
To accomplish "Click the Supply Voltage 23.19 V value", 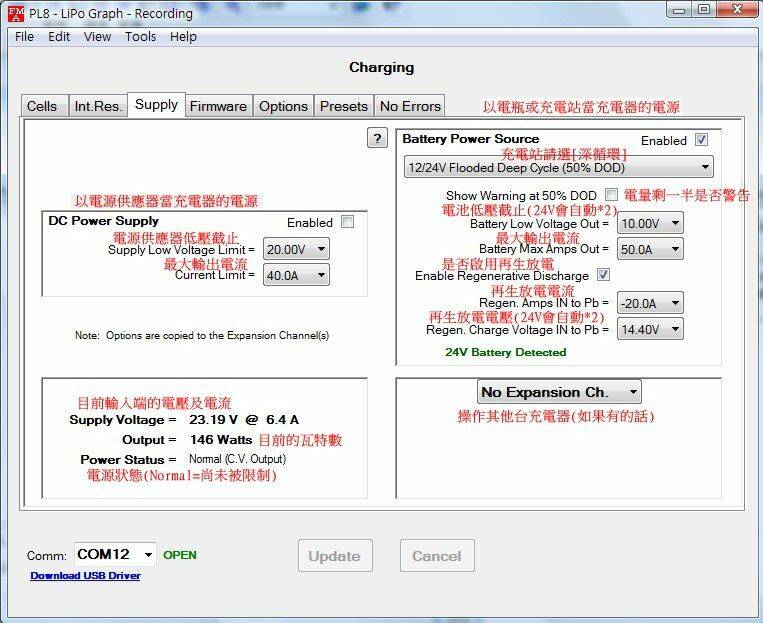I will tap(213, 420).
